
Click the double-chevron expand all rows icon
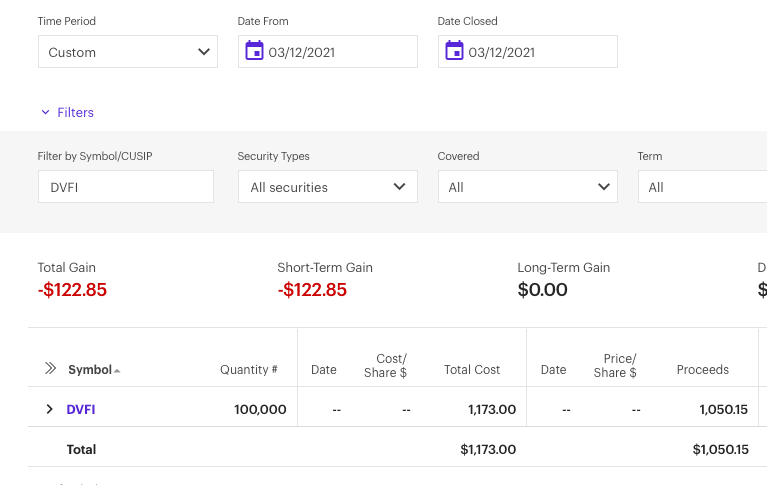pos(50,369)
